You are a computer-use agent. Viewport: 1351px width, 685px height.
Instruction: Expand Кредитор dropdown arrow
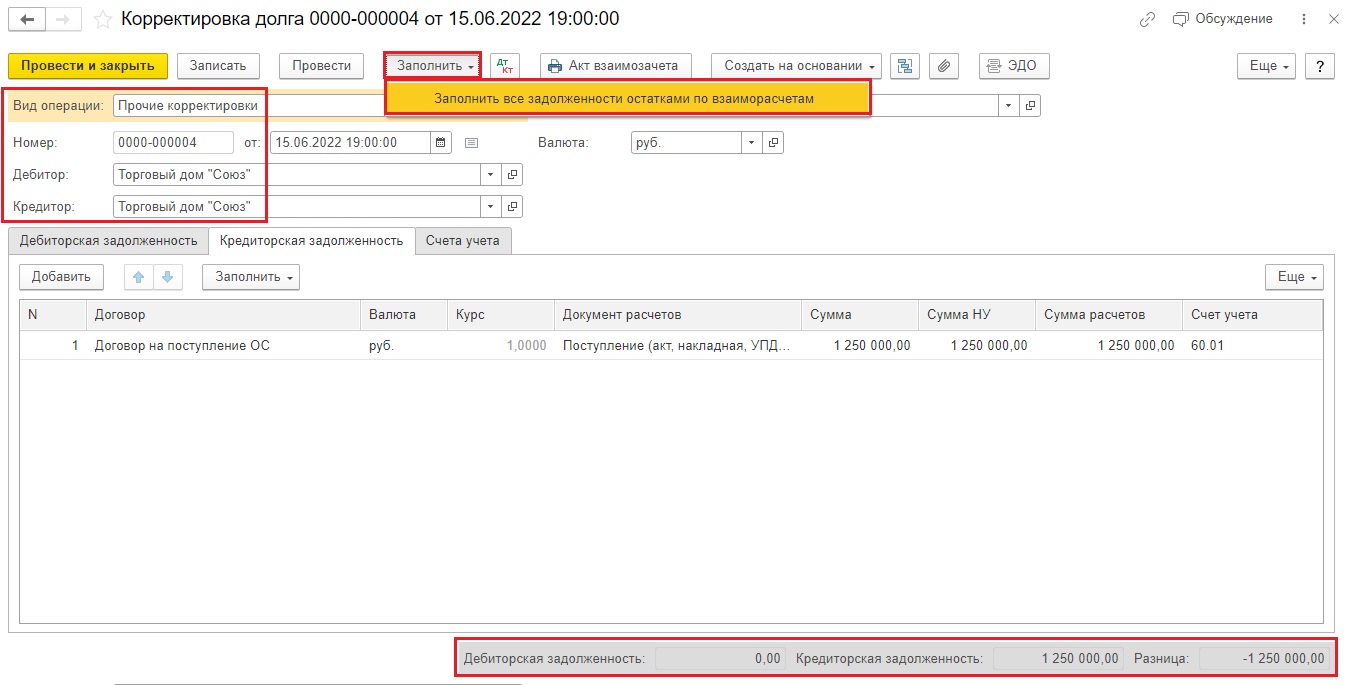pos(490,207)
